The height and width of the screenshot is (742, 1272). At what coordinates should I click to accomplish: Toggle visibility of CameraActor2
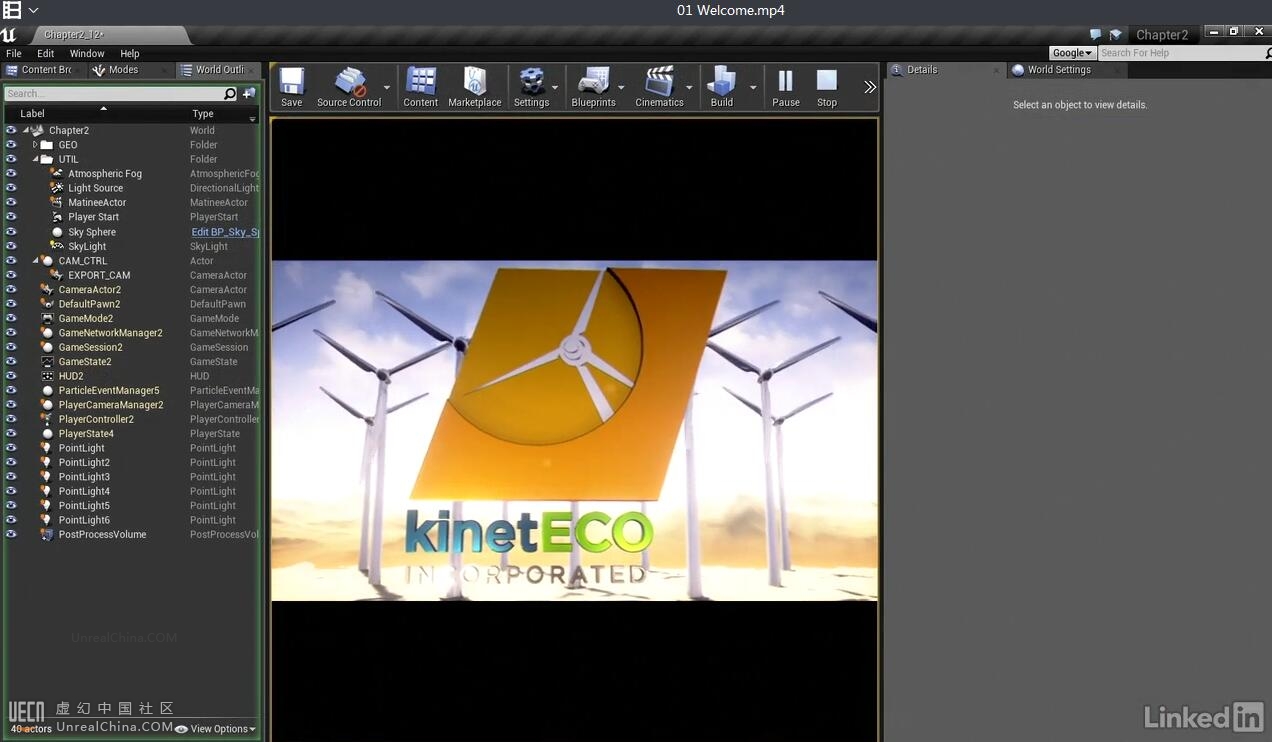[11, 290]
